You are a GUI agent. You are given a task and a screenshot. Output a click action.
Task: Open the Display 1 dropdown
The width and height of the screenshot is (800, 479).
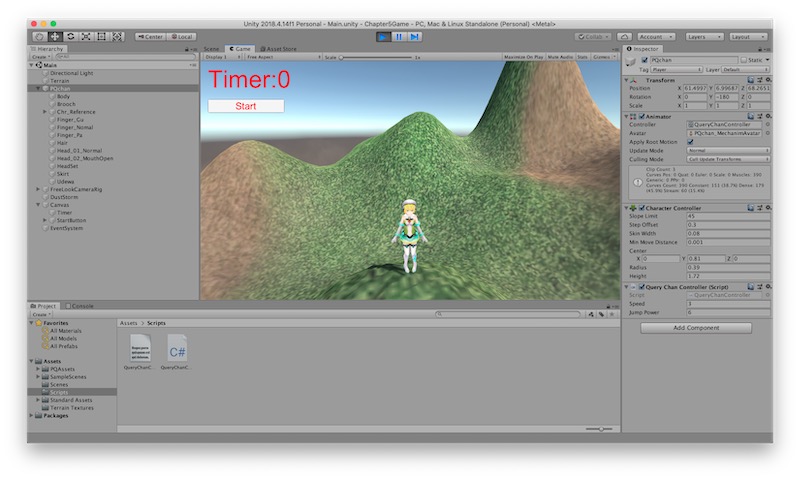222,57
